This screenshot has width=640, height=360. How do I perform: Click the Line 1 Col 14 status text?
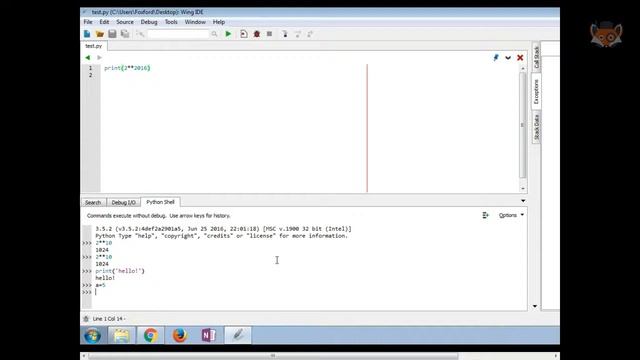(x=108, y=319)
